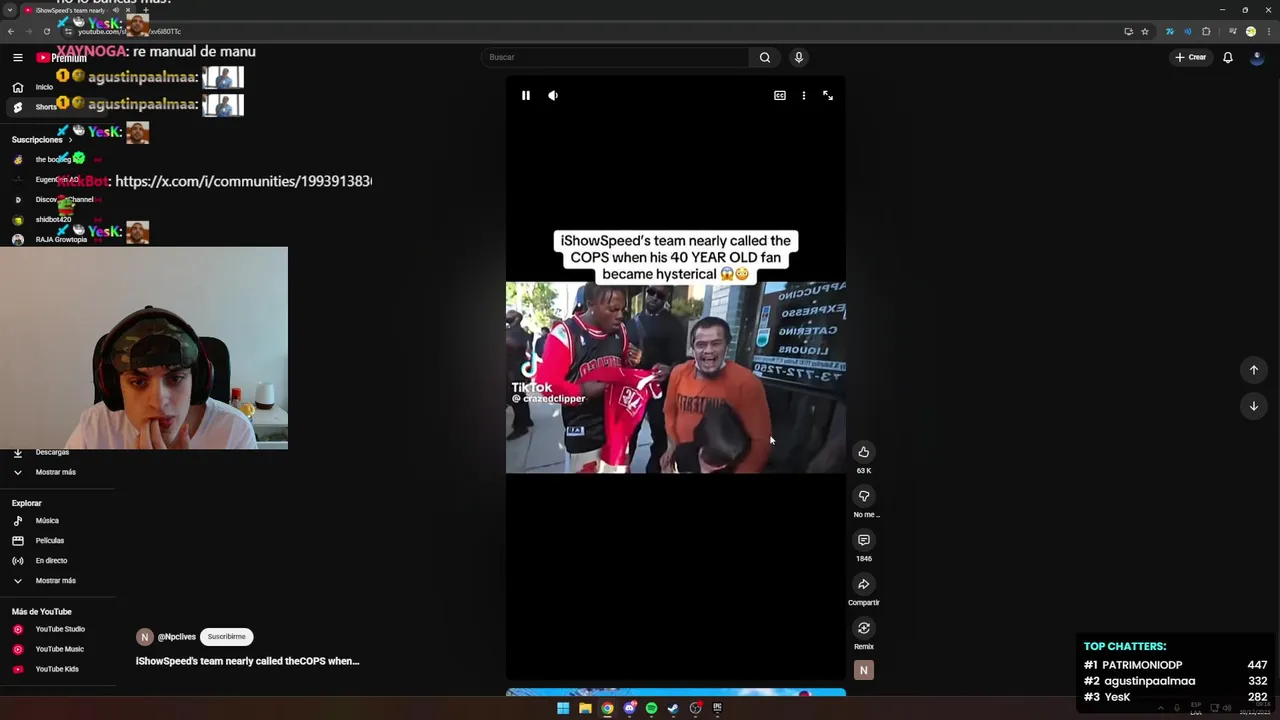The width and height of the screenshot is (1280, 720).
Task: Click the Short video frame
Action: [x=675, y=377]
